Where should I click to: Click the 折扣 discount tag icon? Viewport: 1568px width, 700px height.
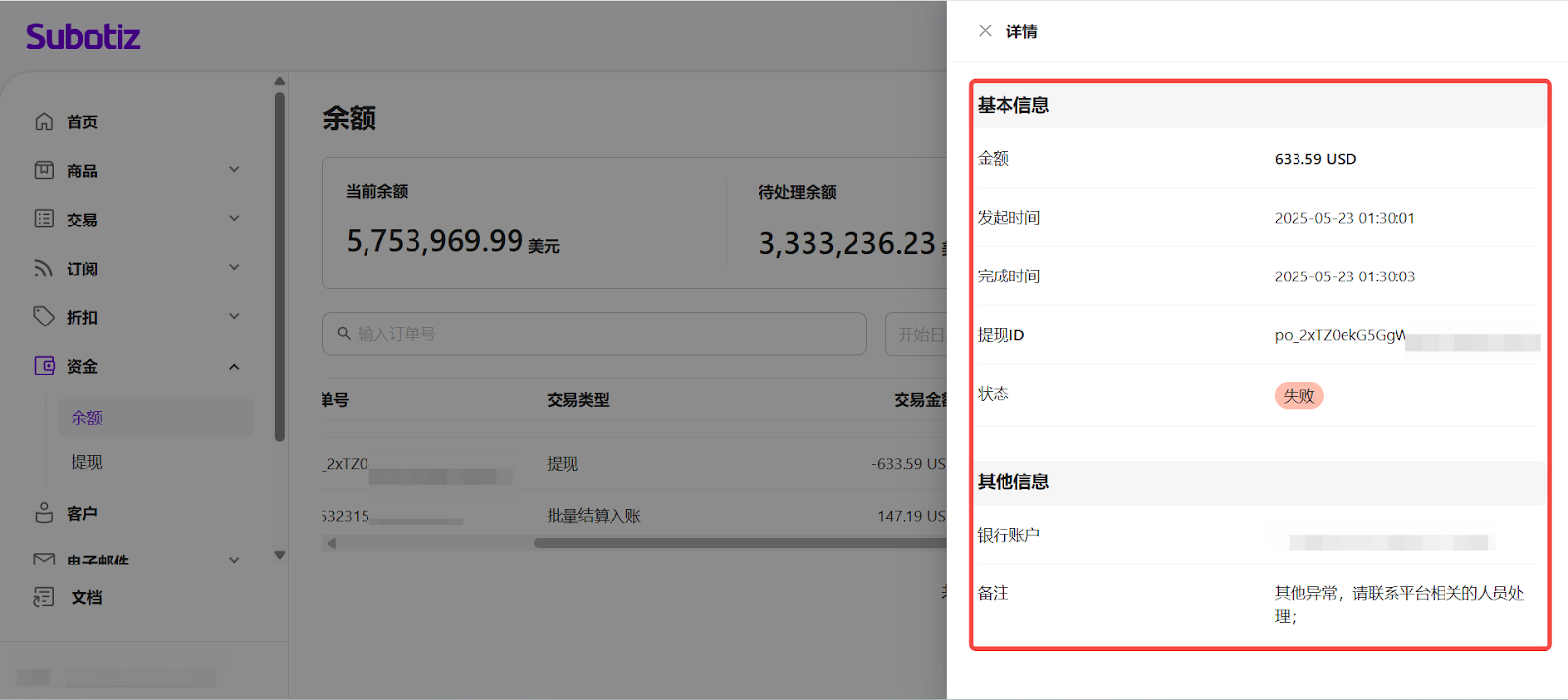(x=44, y=317)
